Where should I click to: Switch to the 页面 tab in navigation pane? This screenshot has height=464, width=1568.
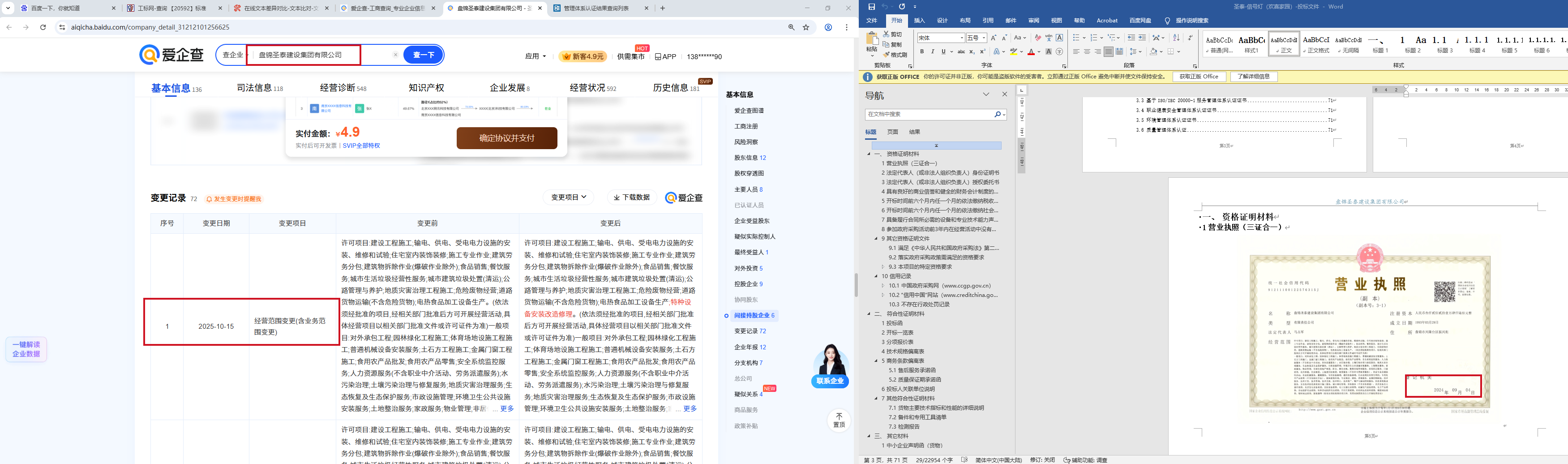[892, 132]
